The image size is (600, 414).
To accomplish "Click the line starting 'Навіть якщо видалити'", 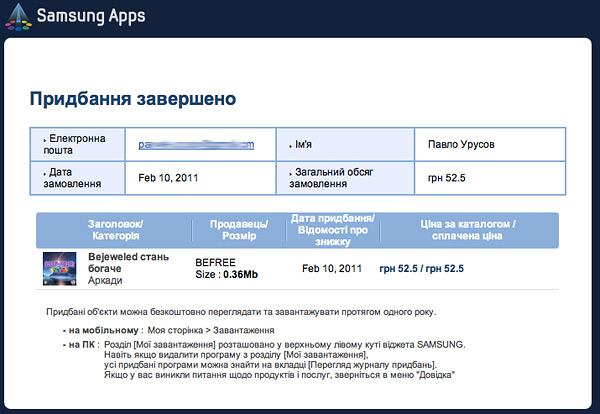I will coord(236,355).
